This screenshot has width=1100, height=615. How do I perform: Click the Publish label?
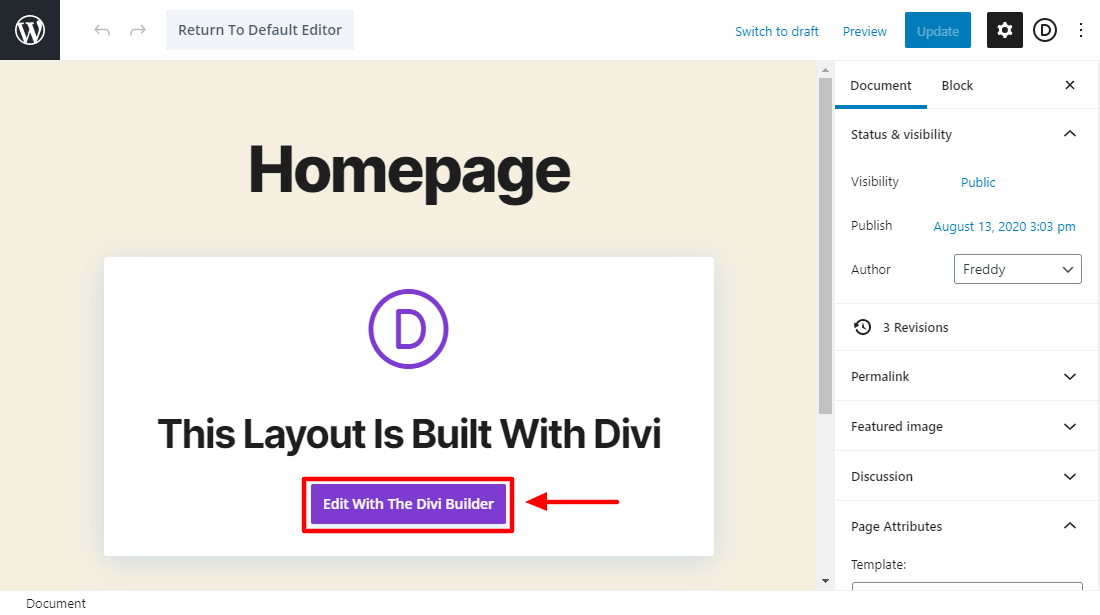coord(871,226)
